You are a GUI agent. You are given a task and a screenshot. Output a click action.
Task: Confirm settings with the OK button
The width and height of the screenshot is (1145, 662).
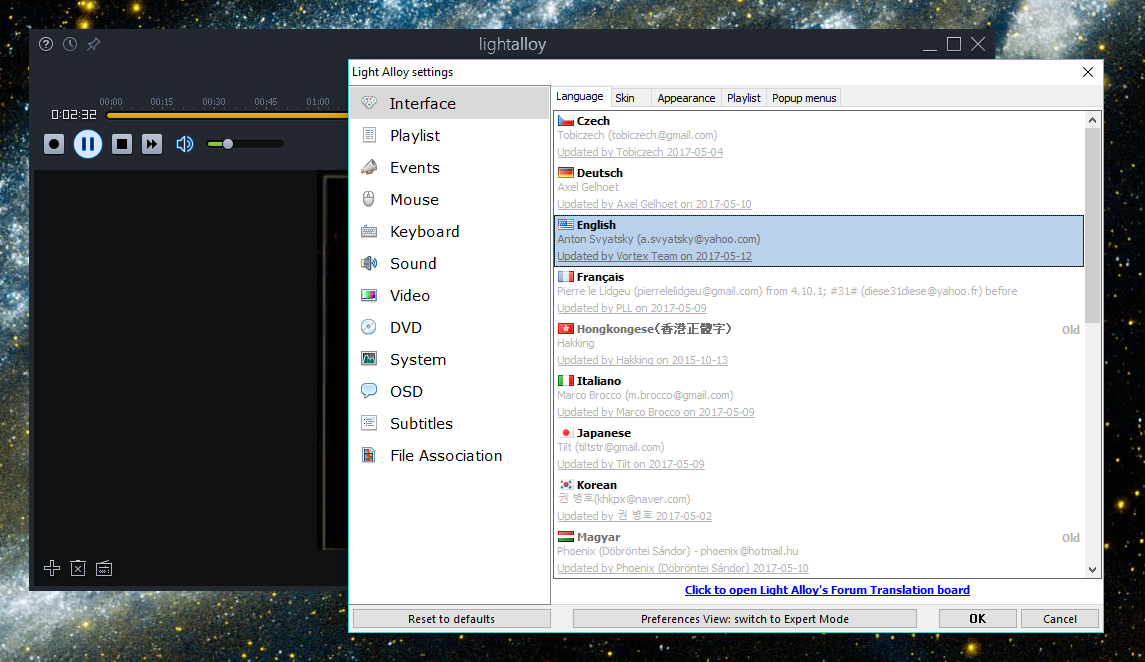978,619
